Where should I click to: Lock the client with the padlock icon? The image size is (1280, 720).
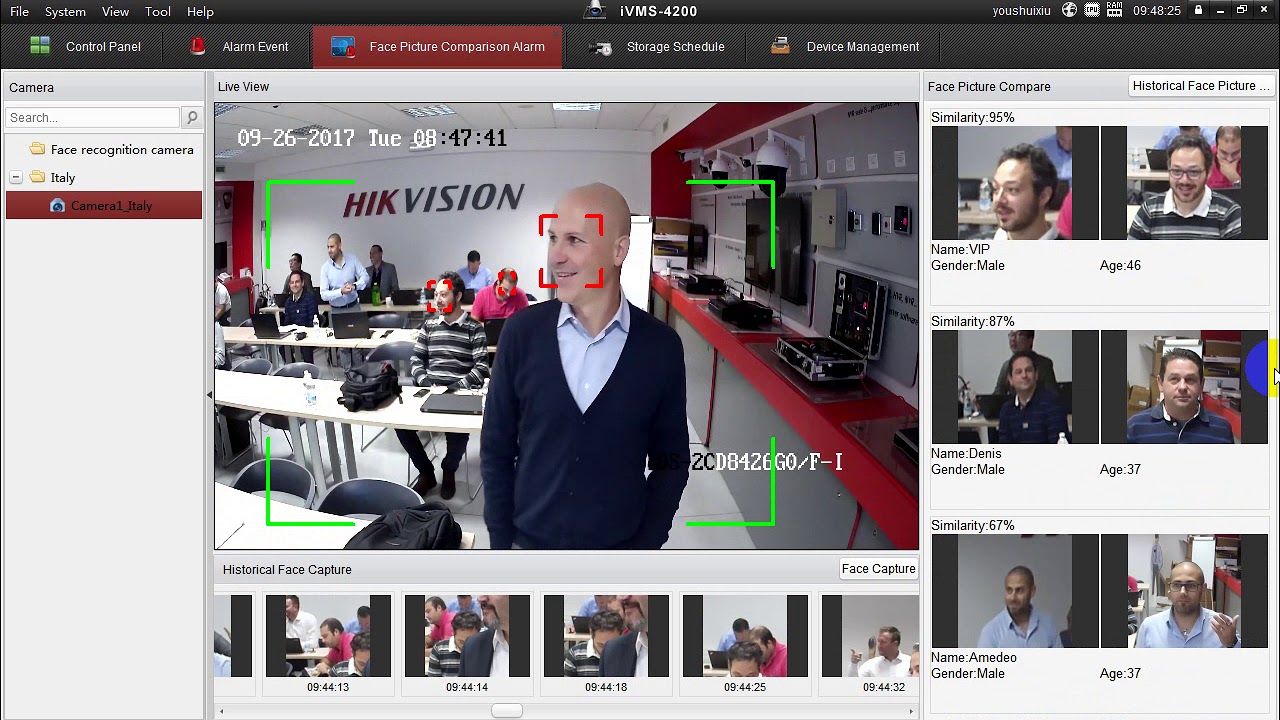tap(1198, 11)
